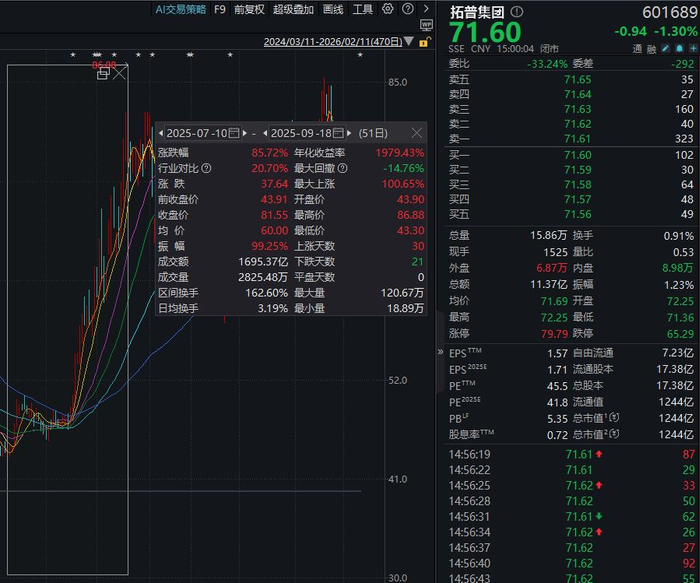
Task: Click the help question mark icon
Action: 408,8
